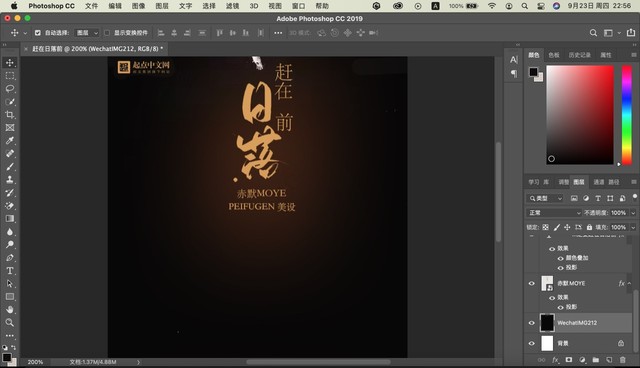Toggle the 自动选择 checkbox

coord(38,33)
